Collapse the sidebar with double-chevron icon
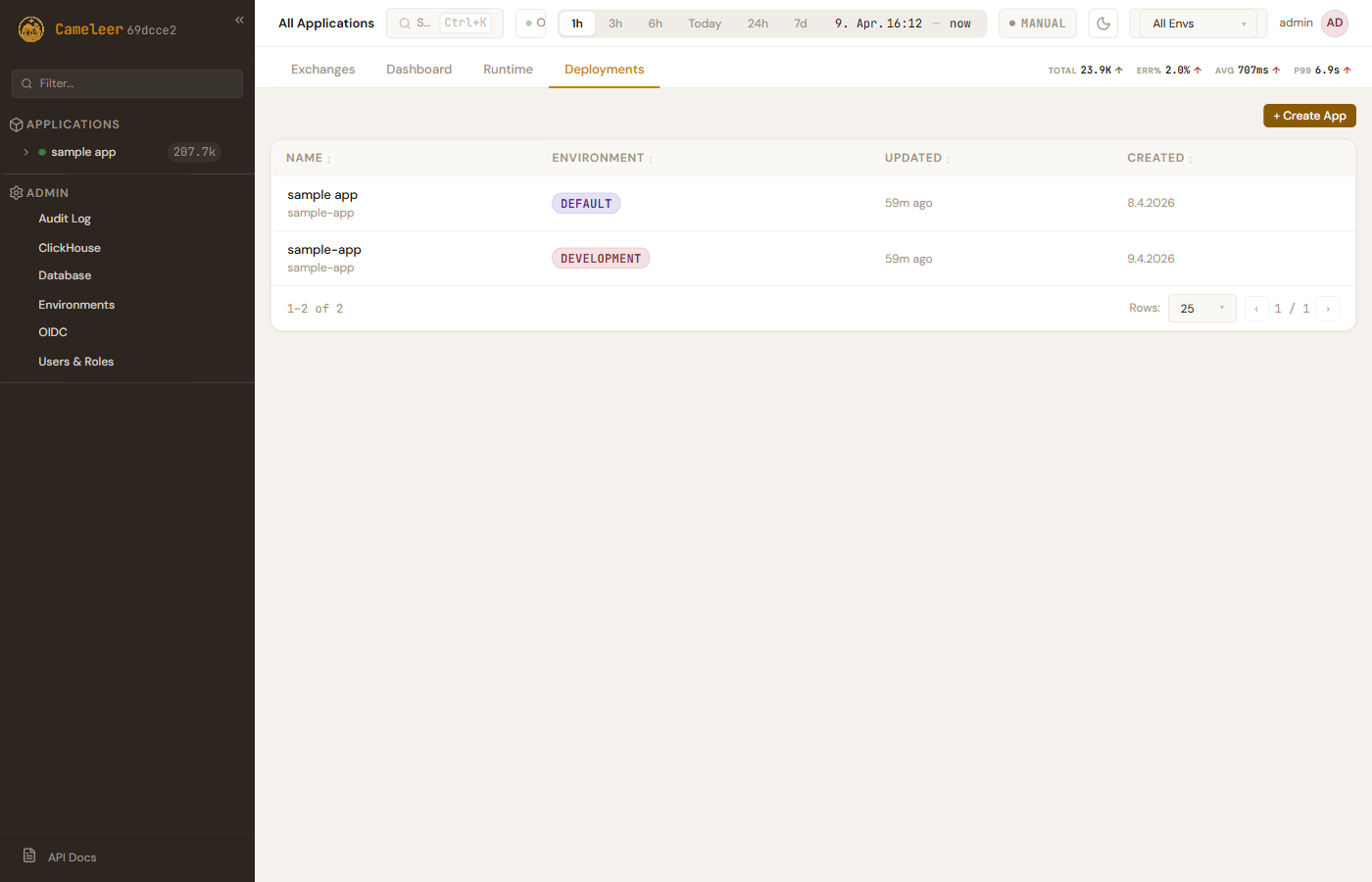Screen dimensions: 1372x882 pyautogui.click(x=239, y=20)
